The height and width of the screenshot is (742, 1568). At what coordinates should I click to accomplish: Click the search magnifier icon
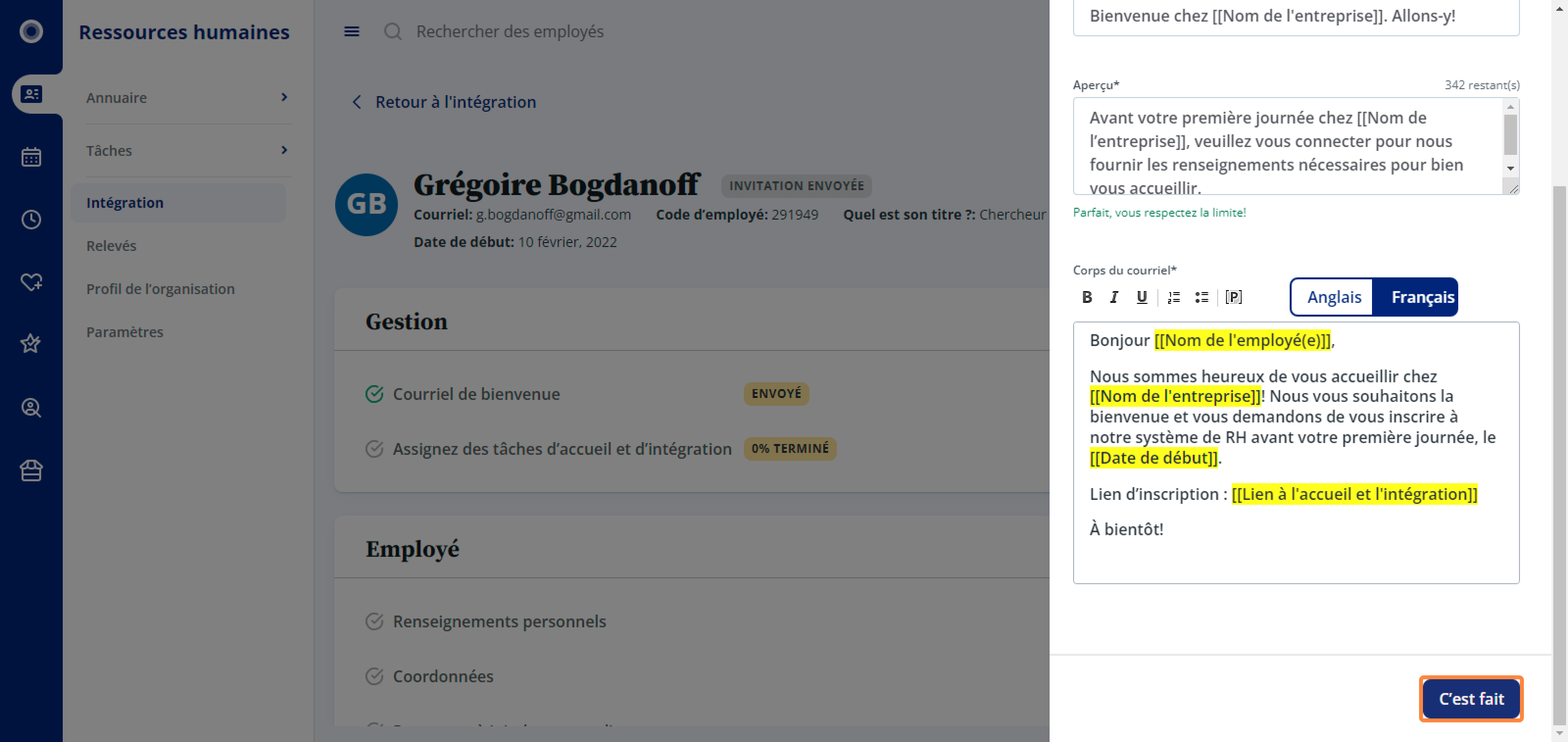pyautogui.click(x=392, y=32)
